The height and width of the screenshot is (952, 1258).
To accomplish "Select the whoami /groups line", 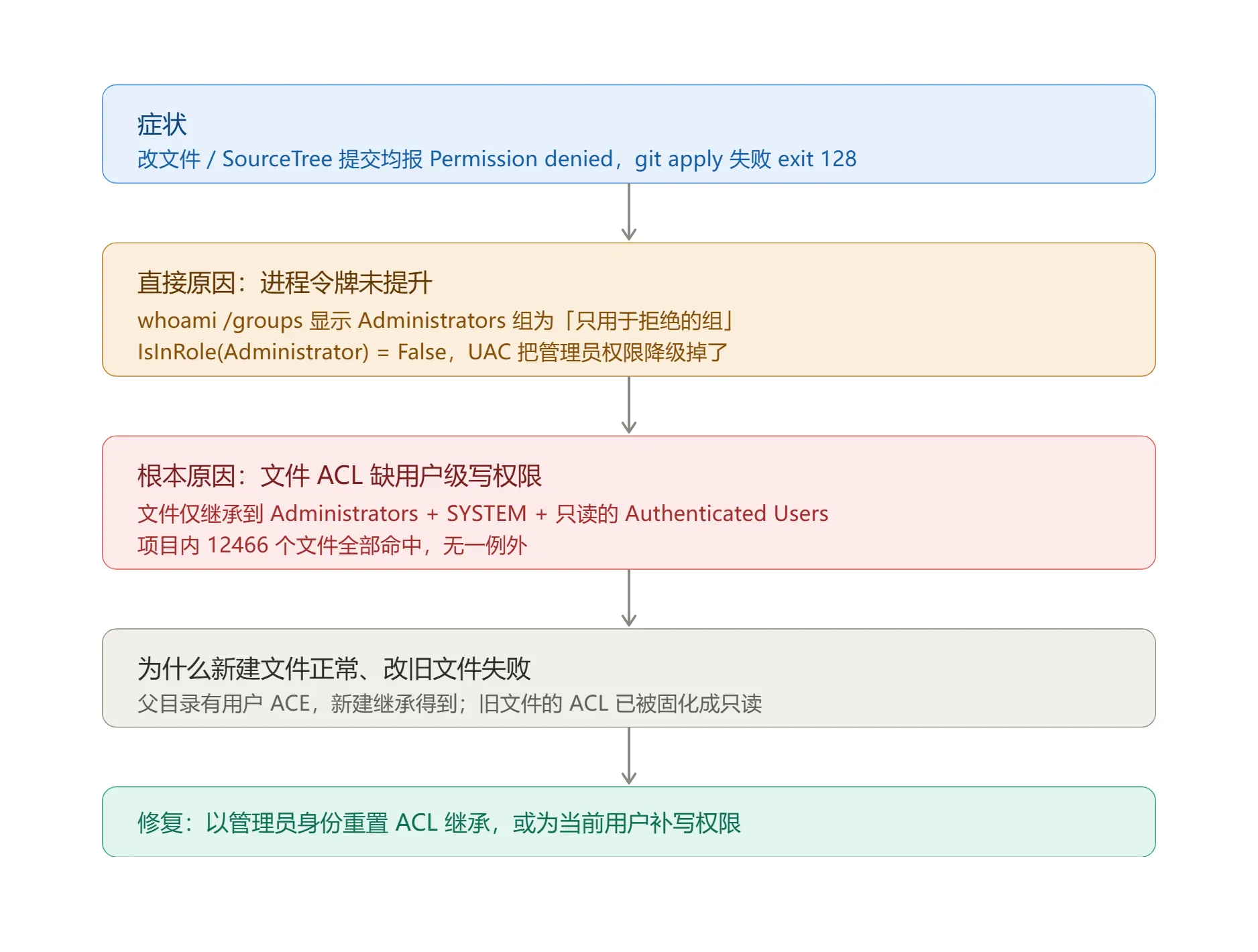I will (436, 320).
